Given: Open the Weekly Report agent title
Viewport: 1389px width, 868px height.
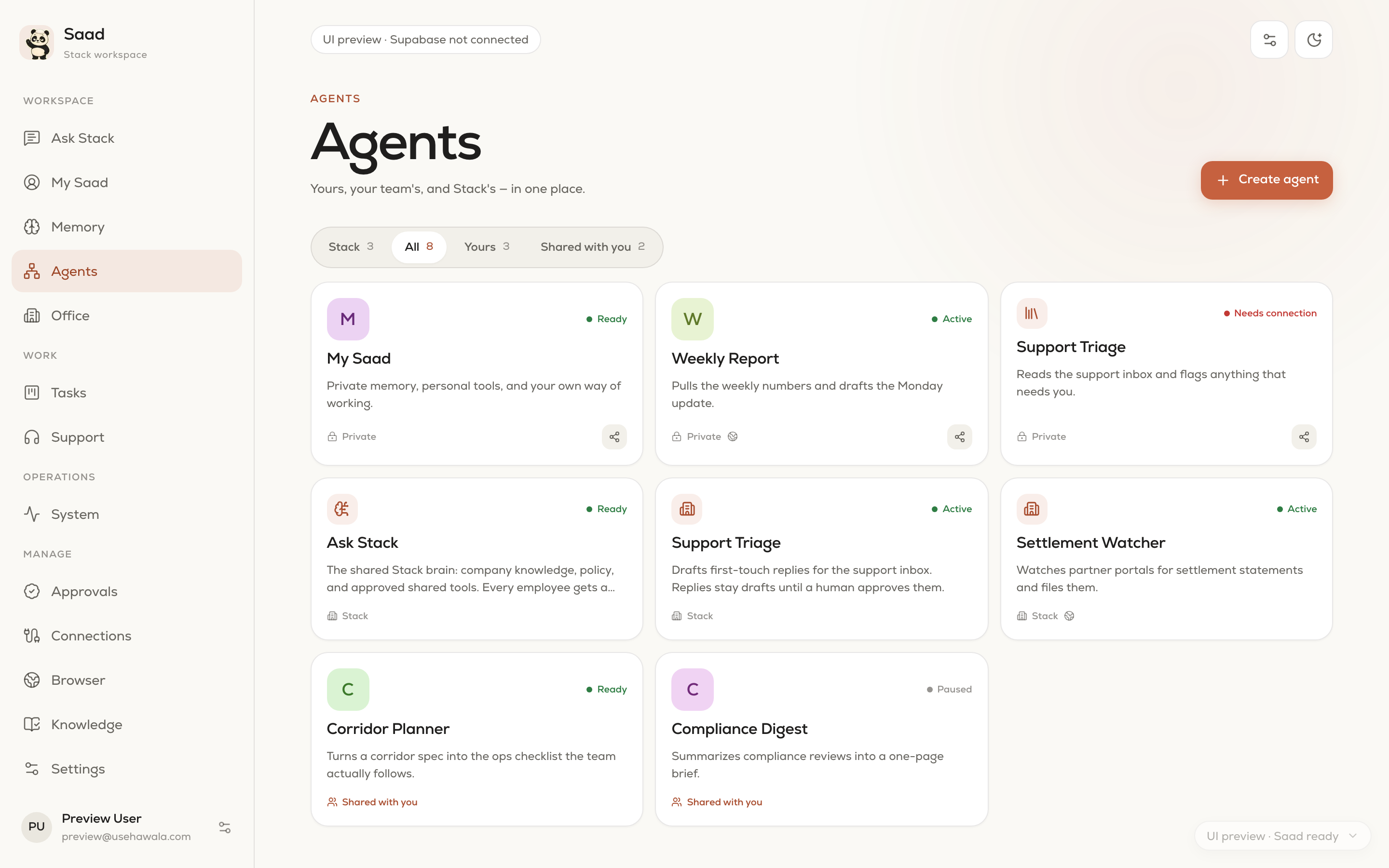Looking at the screenshot, I should pos(725,359).
